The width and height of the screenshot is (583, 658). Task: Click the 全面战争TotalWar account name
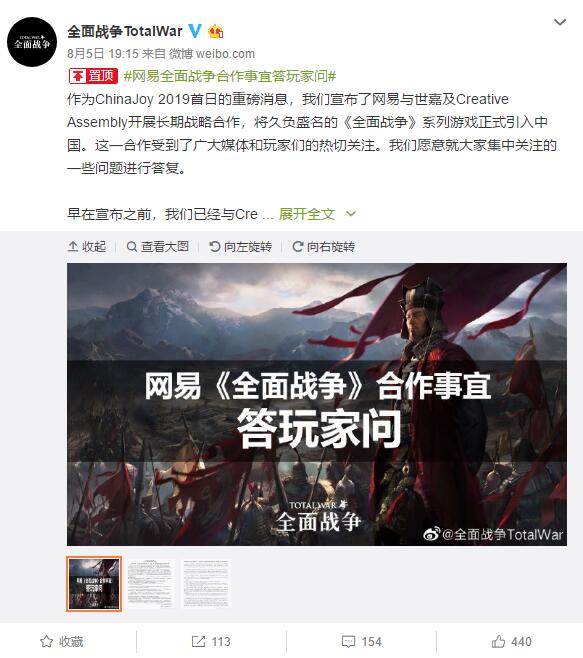click(125, 31)
